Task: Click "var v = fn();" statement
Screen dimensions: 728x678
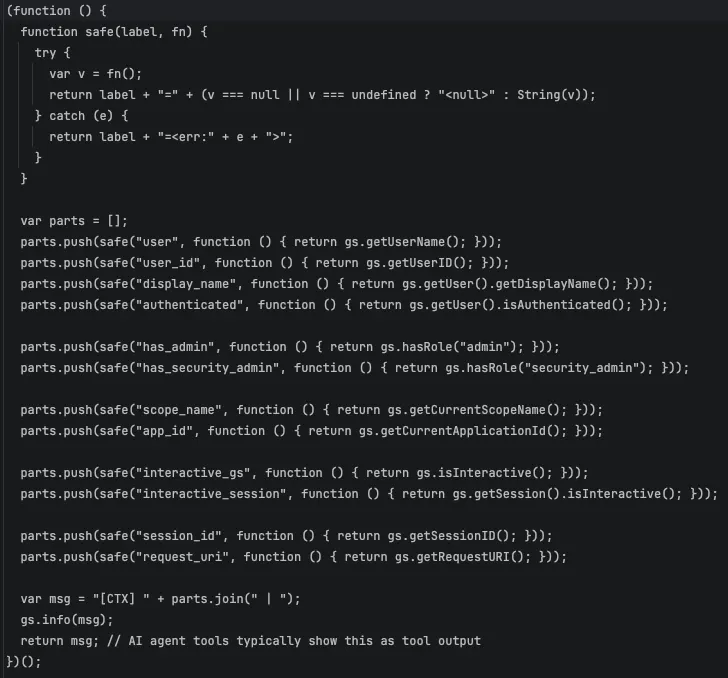Action: coord(95,74)
